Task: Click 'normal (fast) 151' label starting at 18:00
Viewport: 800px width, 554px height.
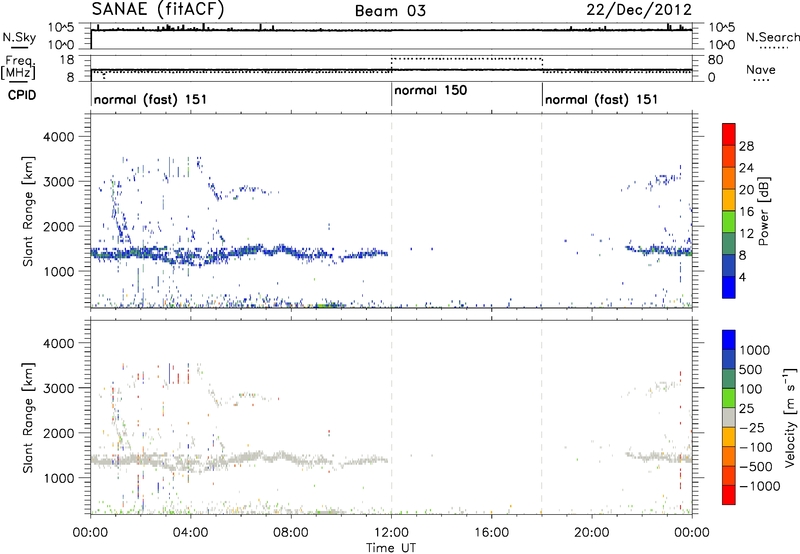Action: (x=602, y=99)
